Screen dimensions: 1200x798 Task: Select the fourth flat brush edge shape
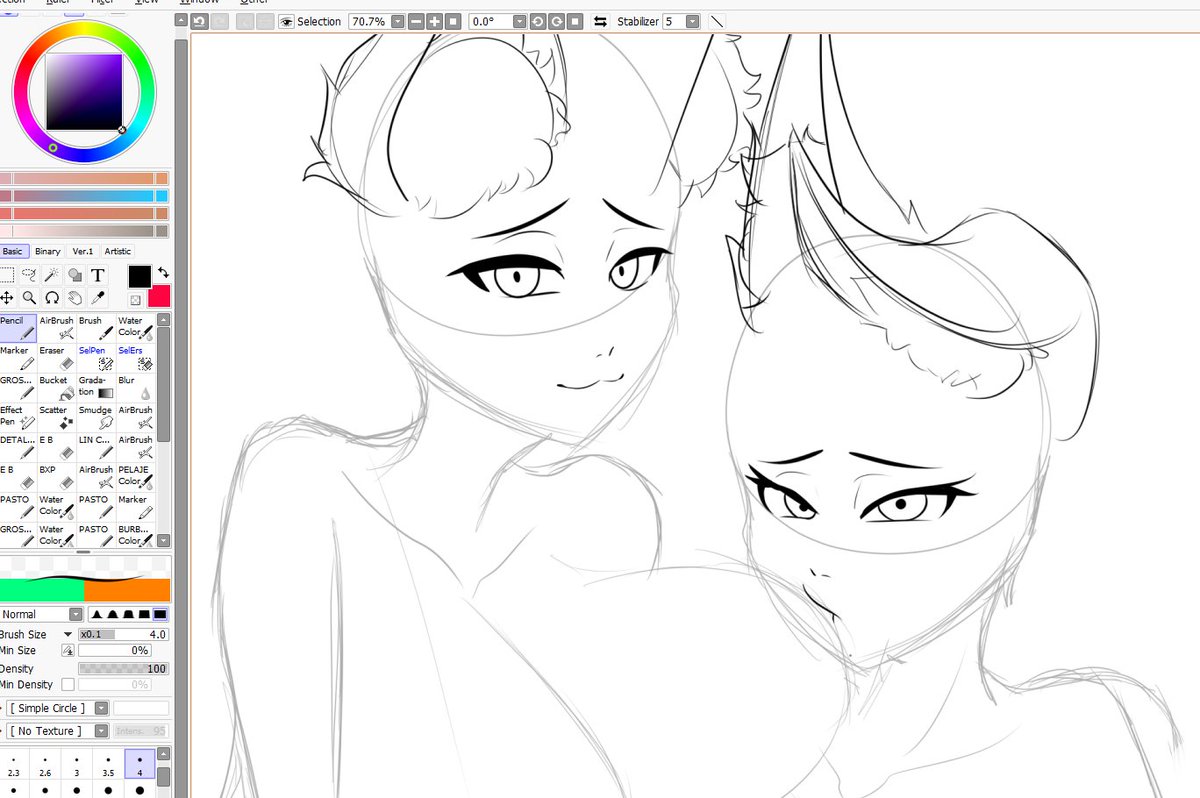(x=144, y=614)
